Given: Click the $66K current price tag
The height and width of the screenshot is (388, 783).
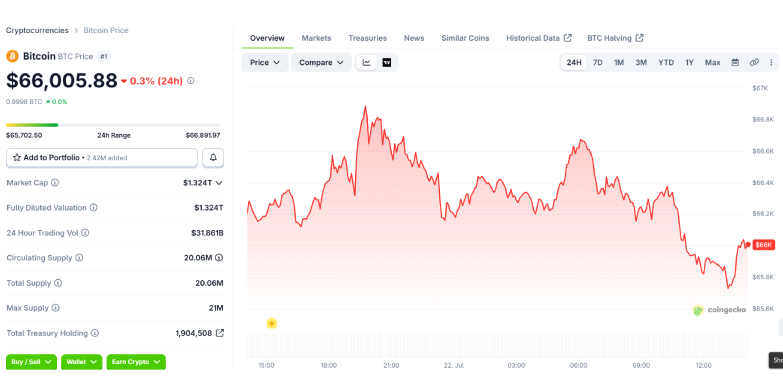Looking at the screenshot, I should click(x=764, y=245).
